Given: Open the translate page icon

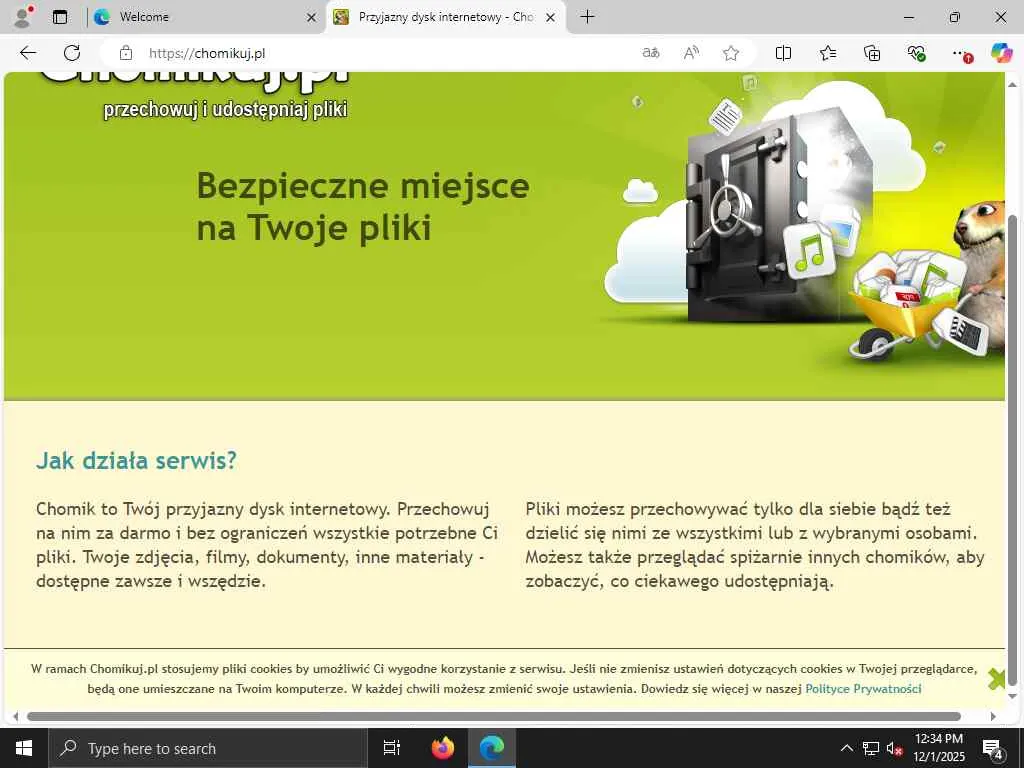Looking at the screenshot, I should (x=651, y=53).
